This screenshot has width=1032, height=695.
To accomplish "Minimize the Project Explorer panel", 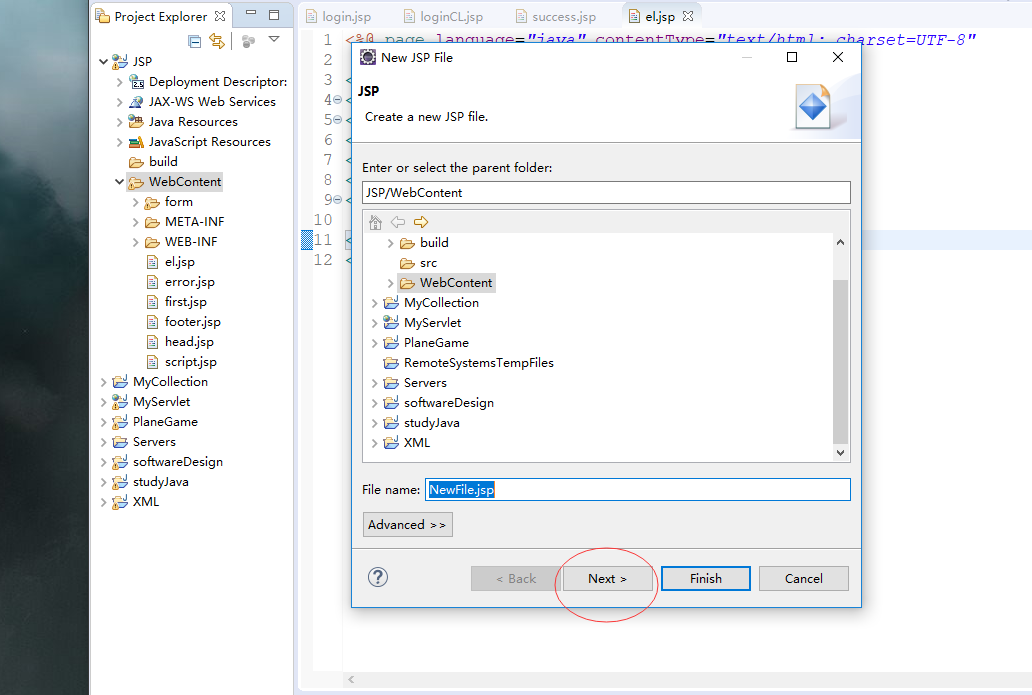I will [251, 13].
